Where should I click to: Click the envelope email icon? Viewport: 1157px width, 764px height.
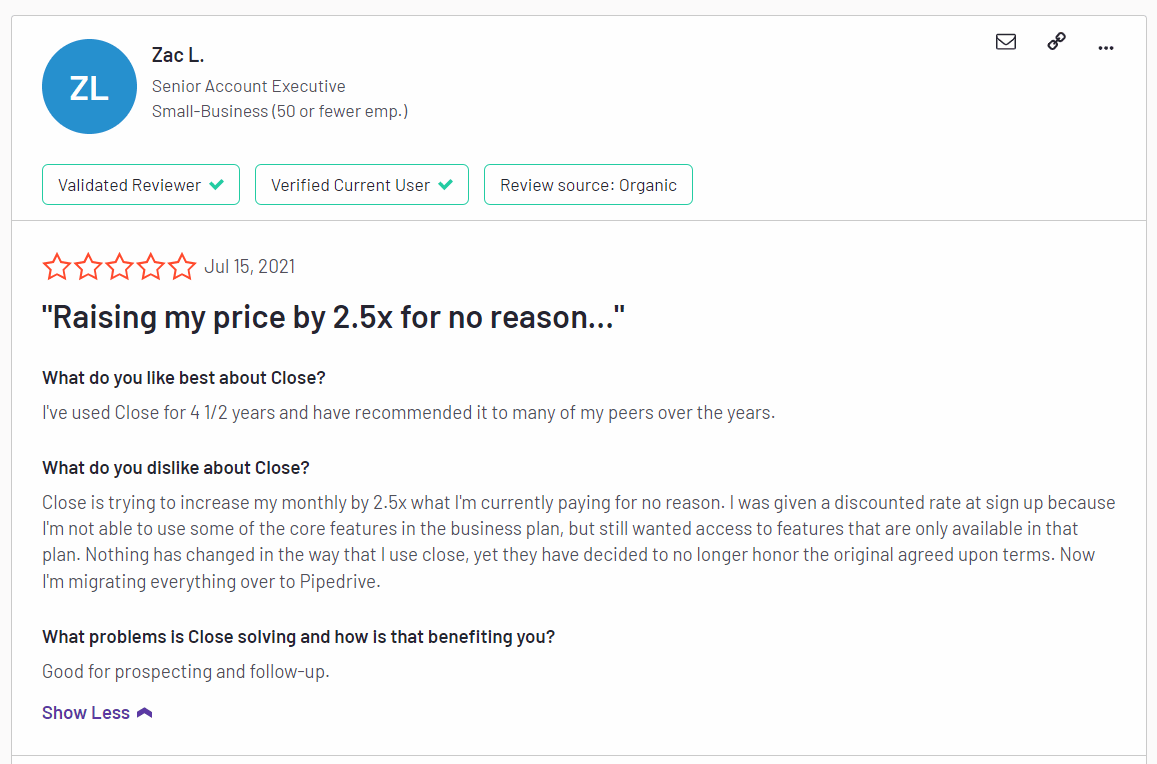tap(1006, 42)
